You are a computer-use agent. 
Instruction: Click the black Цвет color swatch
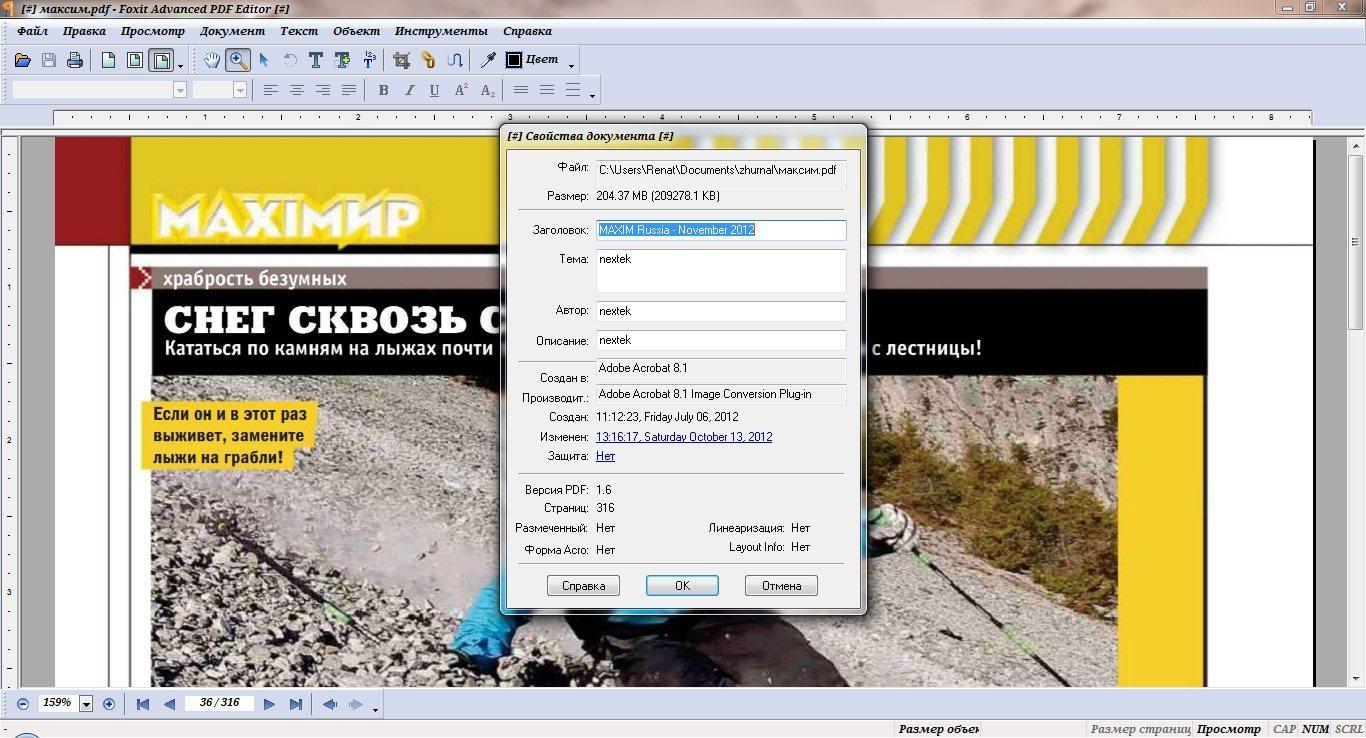(x=514, y=60)
